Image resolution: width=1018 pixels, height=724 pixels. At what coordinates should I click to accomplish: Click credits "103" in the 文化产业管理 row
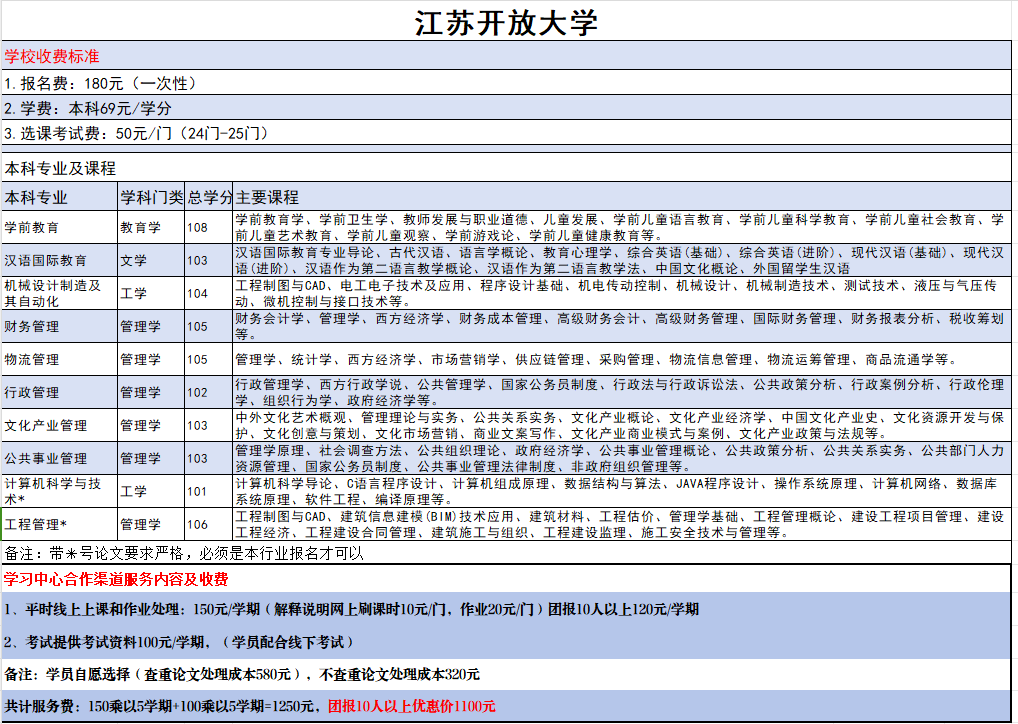coord(208,425)
